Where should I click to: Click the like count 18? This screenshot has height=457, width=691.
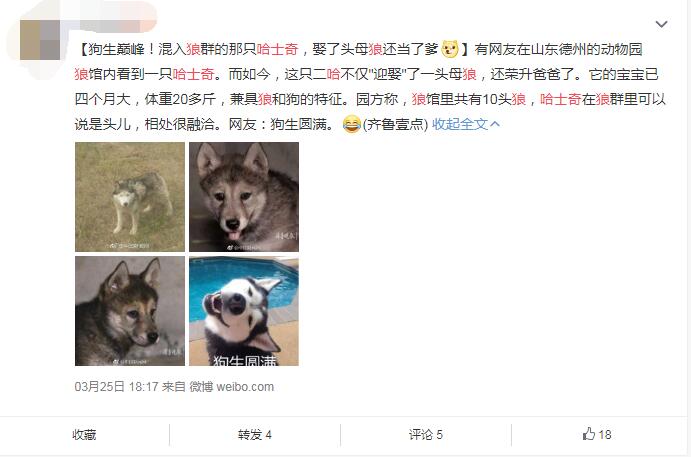click(605, 435)
